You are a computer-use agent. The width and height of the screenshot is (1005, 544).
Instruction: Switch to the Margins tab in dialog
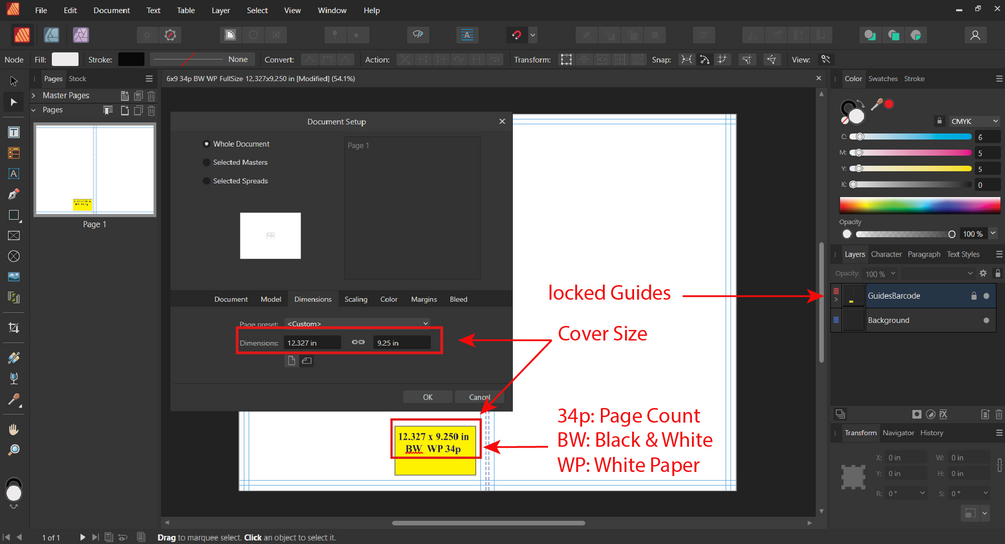424,299
